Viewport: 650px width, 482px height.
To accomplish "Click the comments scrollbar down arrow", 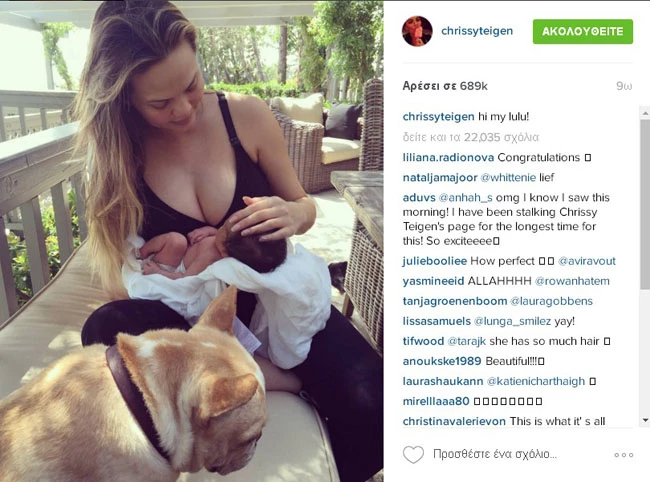I will [x=645, y=420].
